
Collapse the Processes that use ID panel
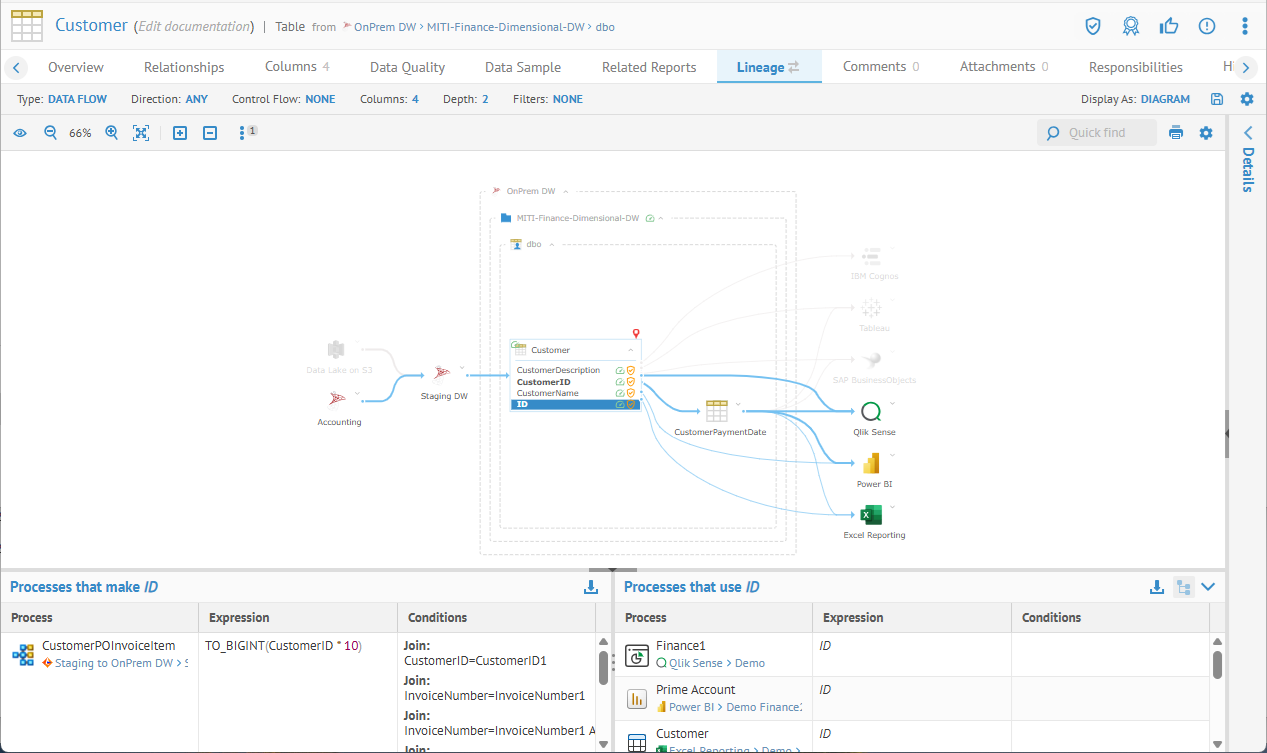(1208, 587)
